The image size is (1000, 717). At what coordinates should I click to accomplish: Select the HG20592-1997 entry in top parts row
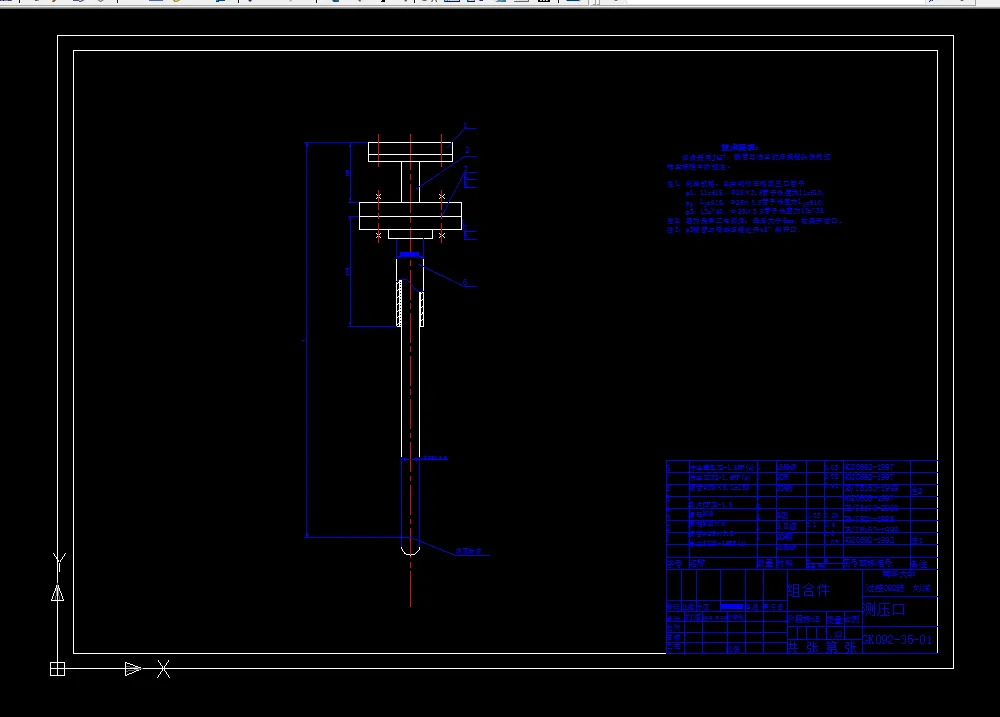pos(869,467)
